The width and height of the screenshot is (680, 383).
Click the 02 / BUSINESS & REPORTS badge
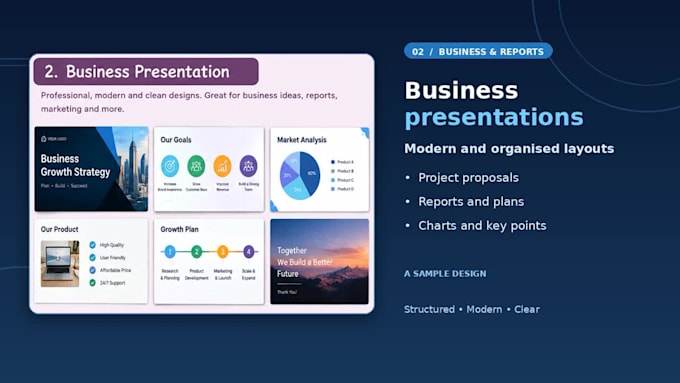pyautogui.click(x=478, y=51)
